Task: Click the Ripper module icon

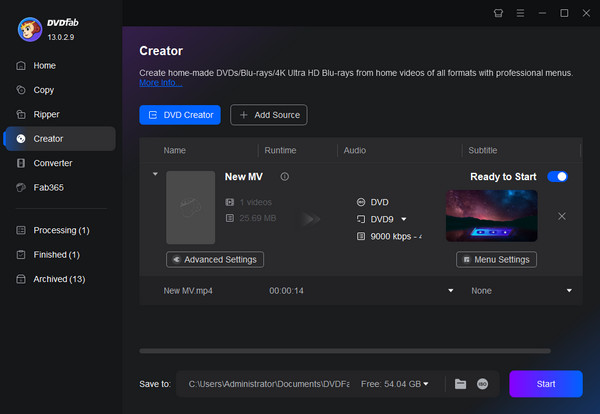Action: tap(21, 114)
